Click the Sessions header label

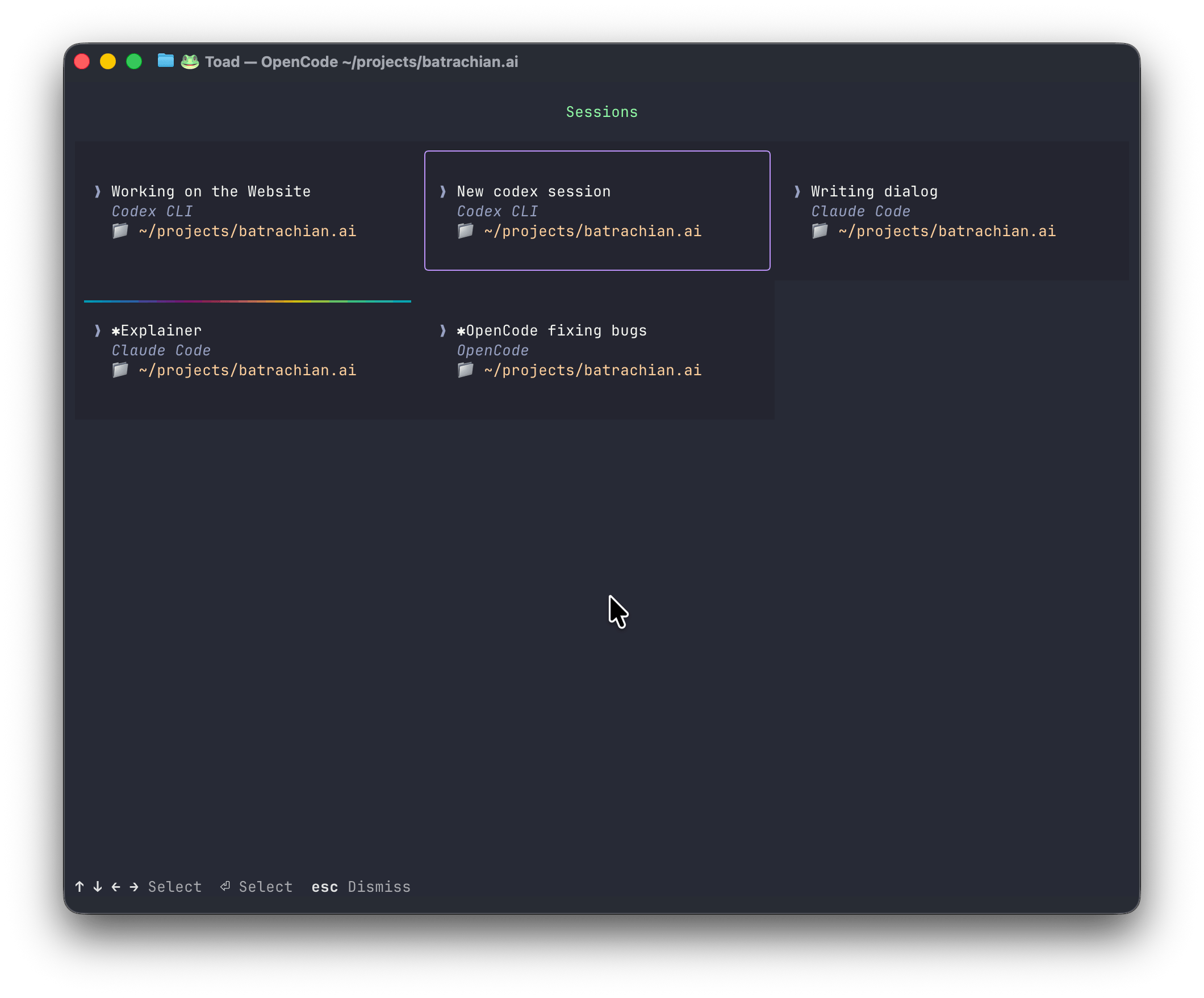601,112
